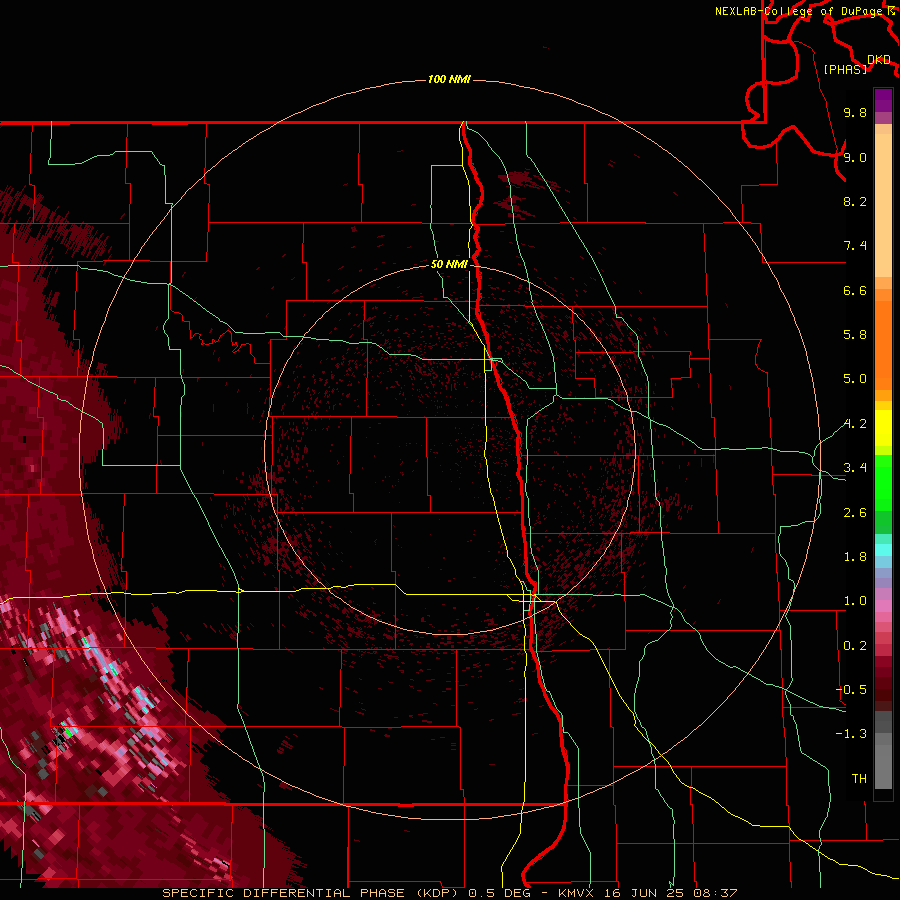
Task: Select the NEXLAB-College of DuPage credit text
Action: point(798,11)
